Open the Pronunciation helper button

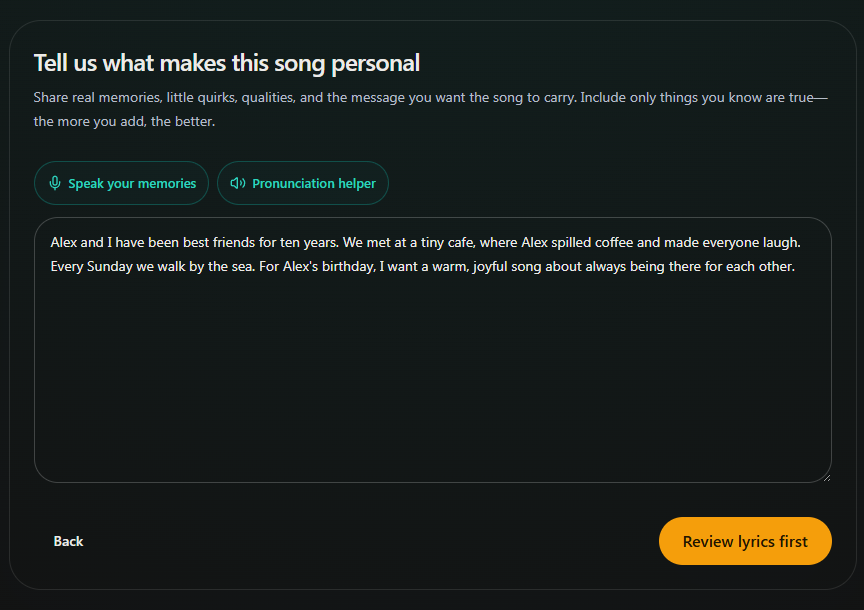click(x=303, y=183)
